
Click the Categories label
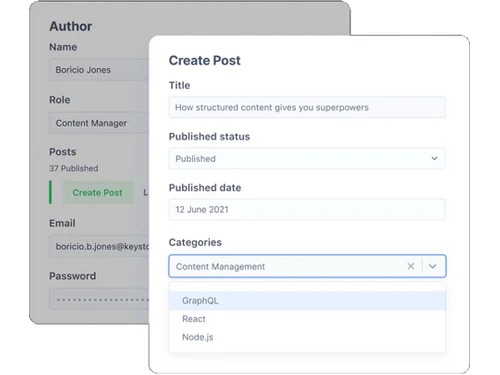point(195,242)
